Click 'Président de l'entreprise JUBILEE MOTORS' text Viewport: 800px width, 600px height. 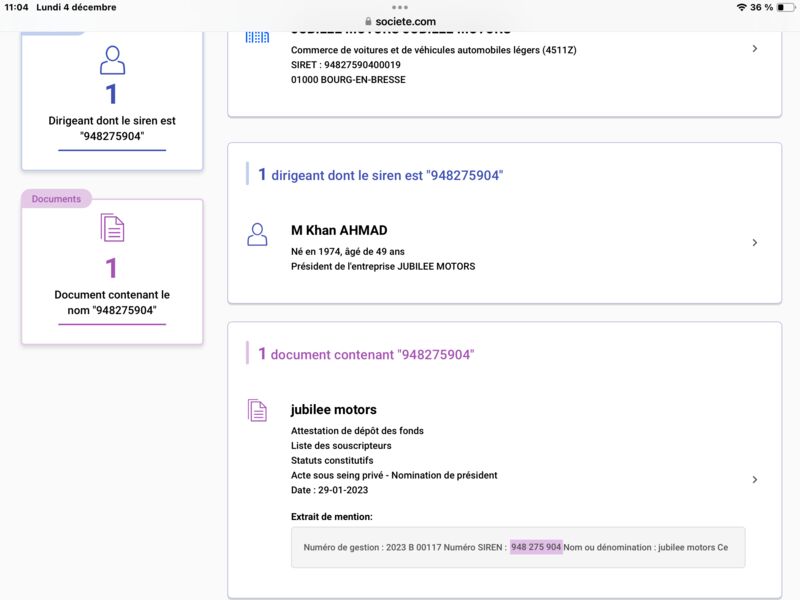coord(383,266)
